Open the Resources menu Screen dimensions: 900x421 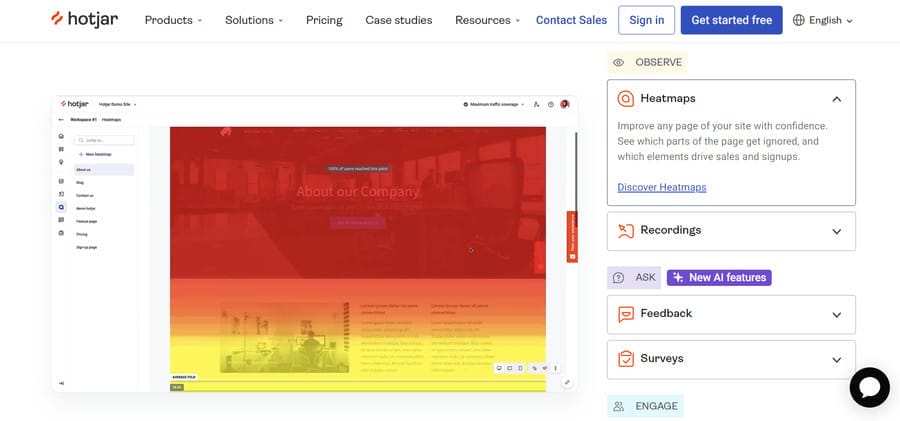pyautogui.click(x=487, y=20)
